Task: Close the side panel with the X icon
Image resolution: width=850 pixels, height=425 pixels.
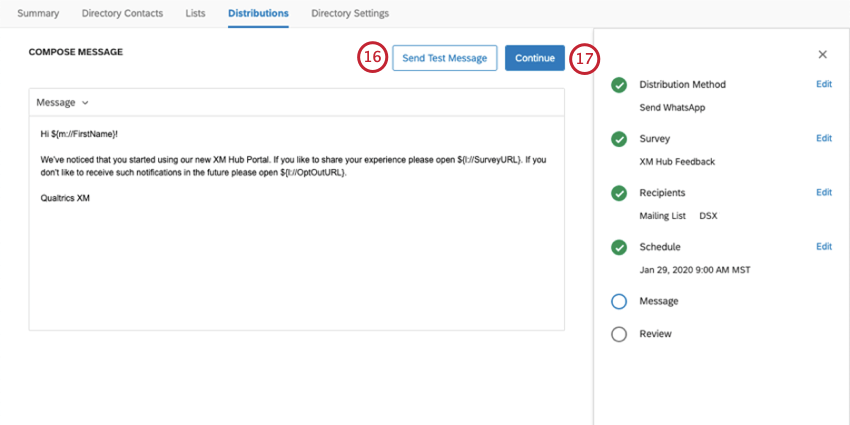Action: (x=822, y=54)
